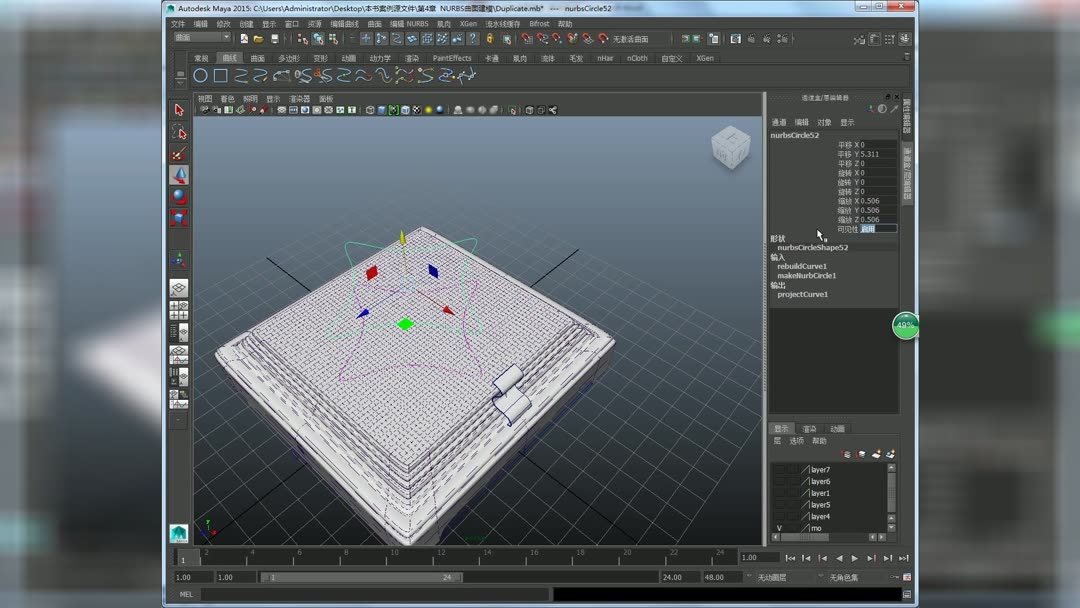The image size is (1080, 608).
Task: Select the NURBS square shelf tool
Action: (220, 76)
